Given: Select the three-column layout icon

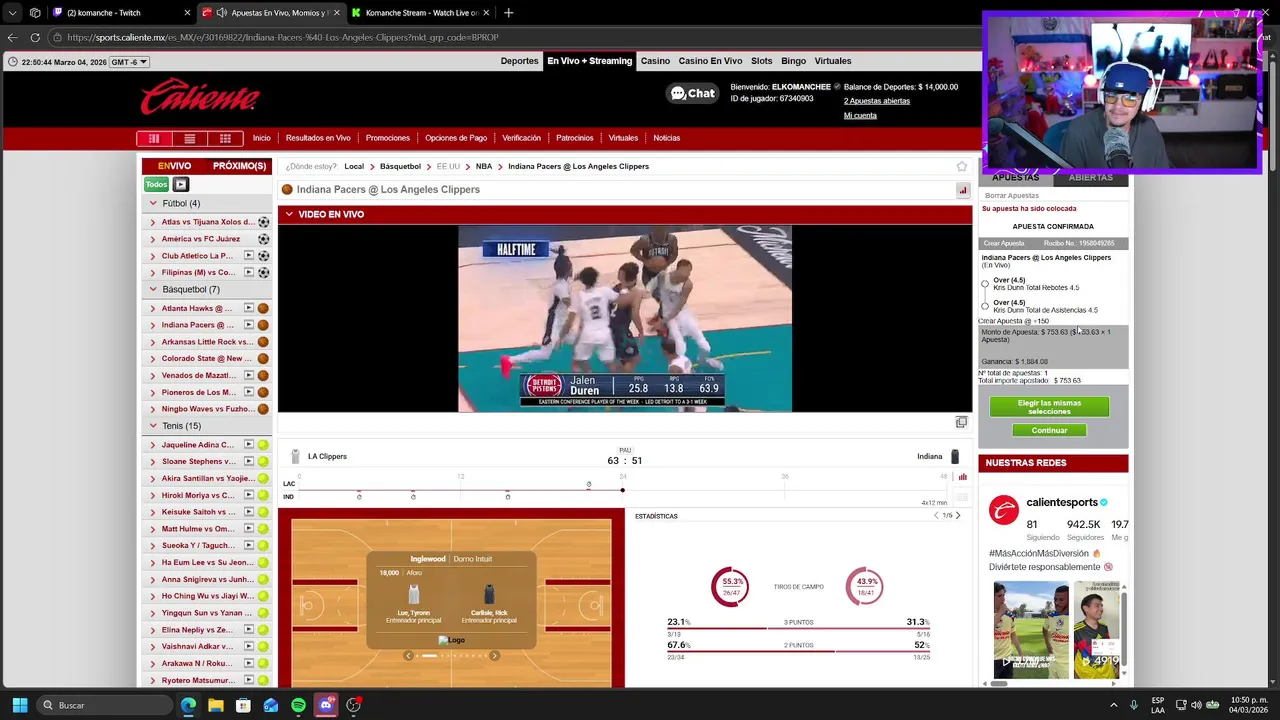Looking at the screenshot, I should [153, 138].
